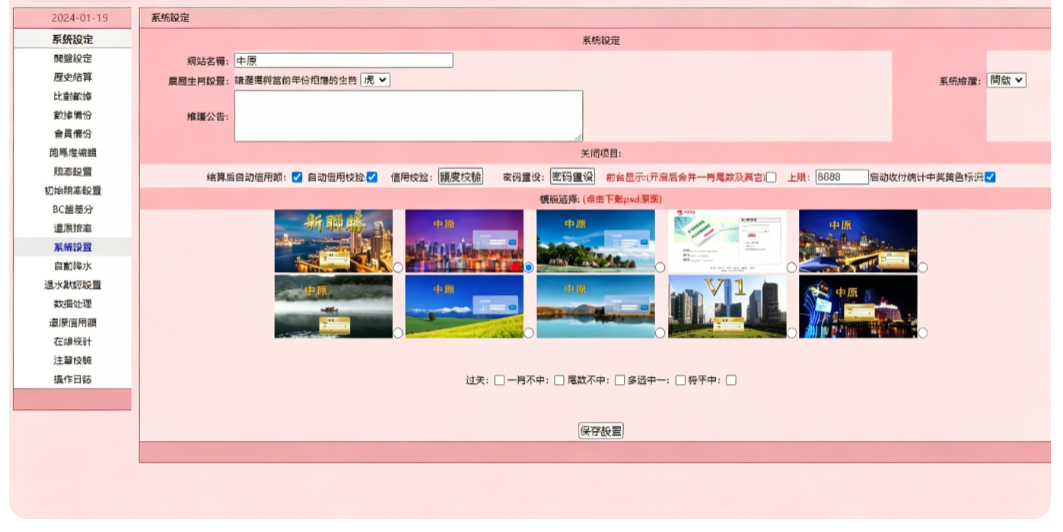1063x532 pixels.
Task: Click the 保存設置 save button
Action: tap(601, 430)
